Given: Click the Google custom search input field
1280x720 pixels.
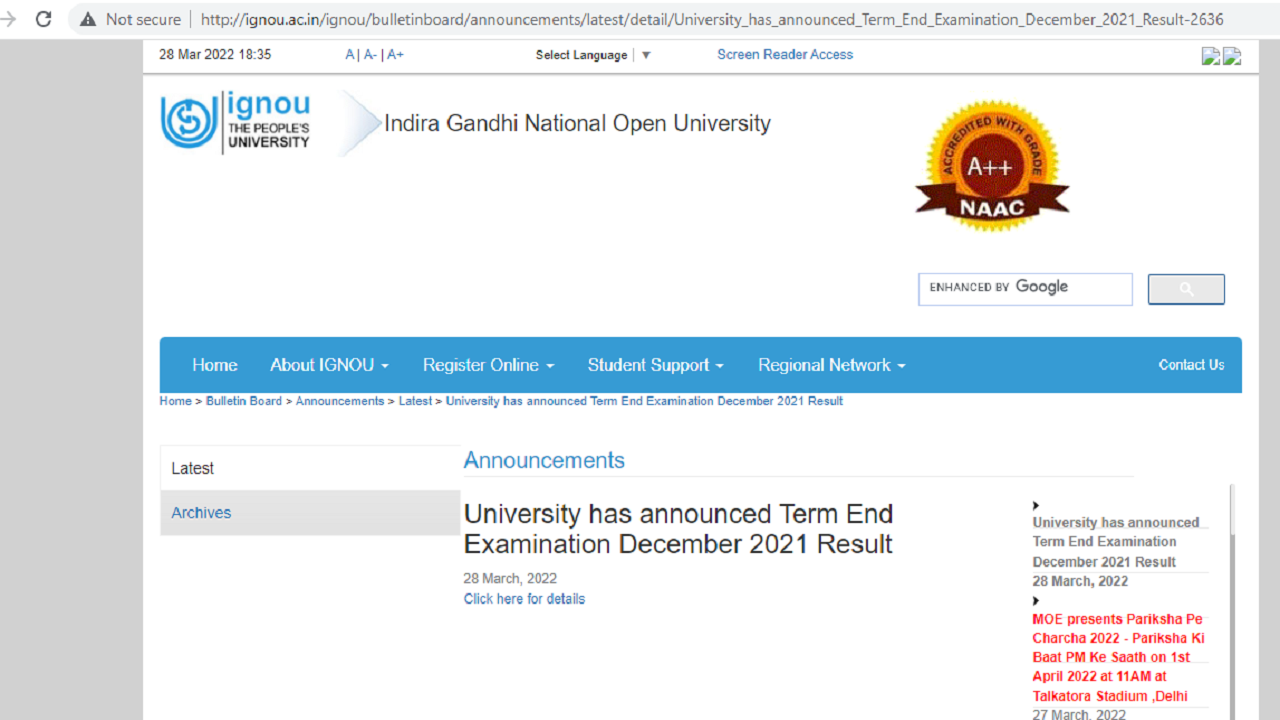Looking at the screenshot, I should [x=1025, y=289].
